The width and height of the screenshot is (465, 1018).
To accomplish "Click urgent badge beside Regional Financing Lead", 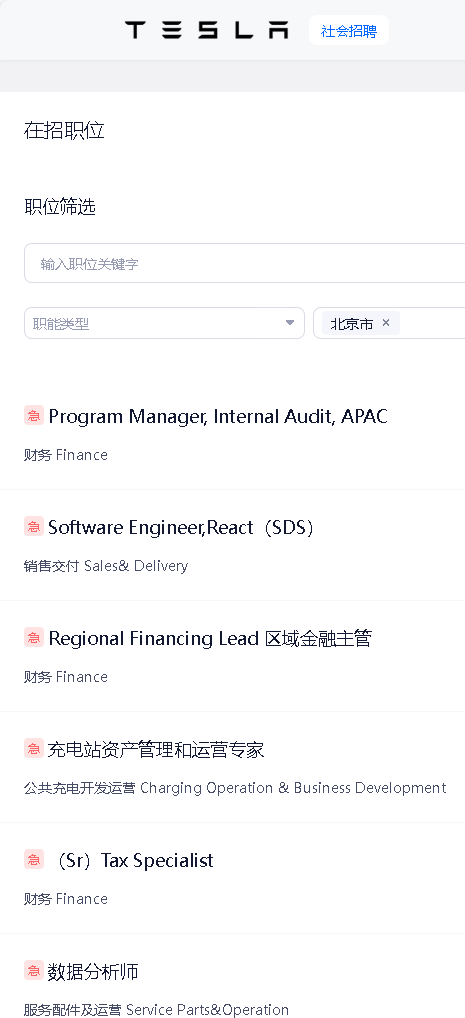I will [34, 638].
